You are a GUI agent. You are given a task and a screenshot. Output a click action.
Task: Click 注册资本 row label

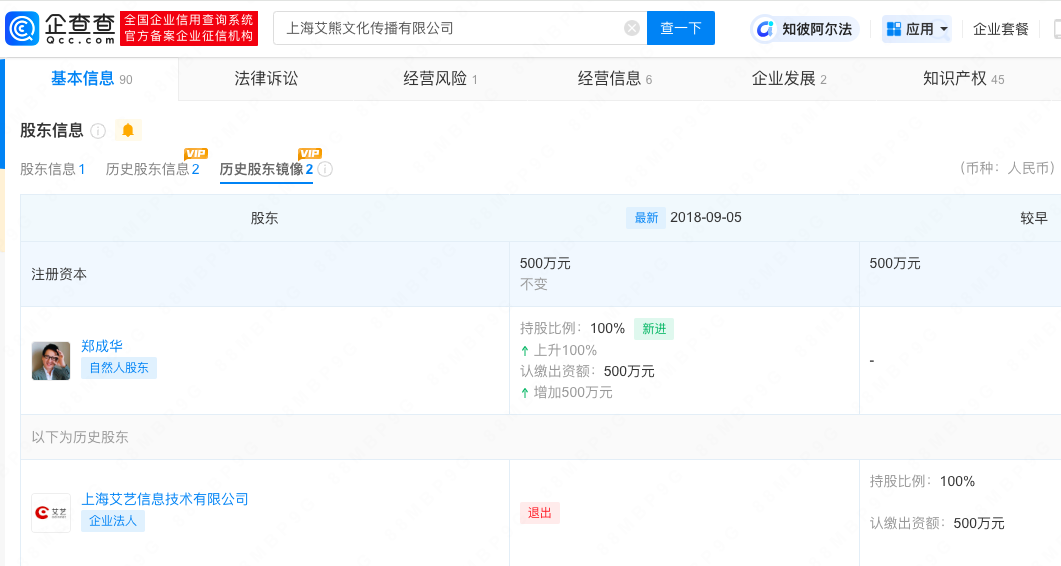click(59, 274)
